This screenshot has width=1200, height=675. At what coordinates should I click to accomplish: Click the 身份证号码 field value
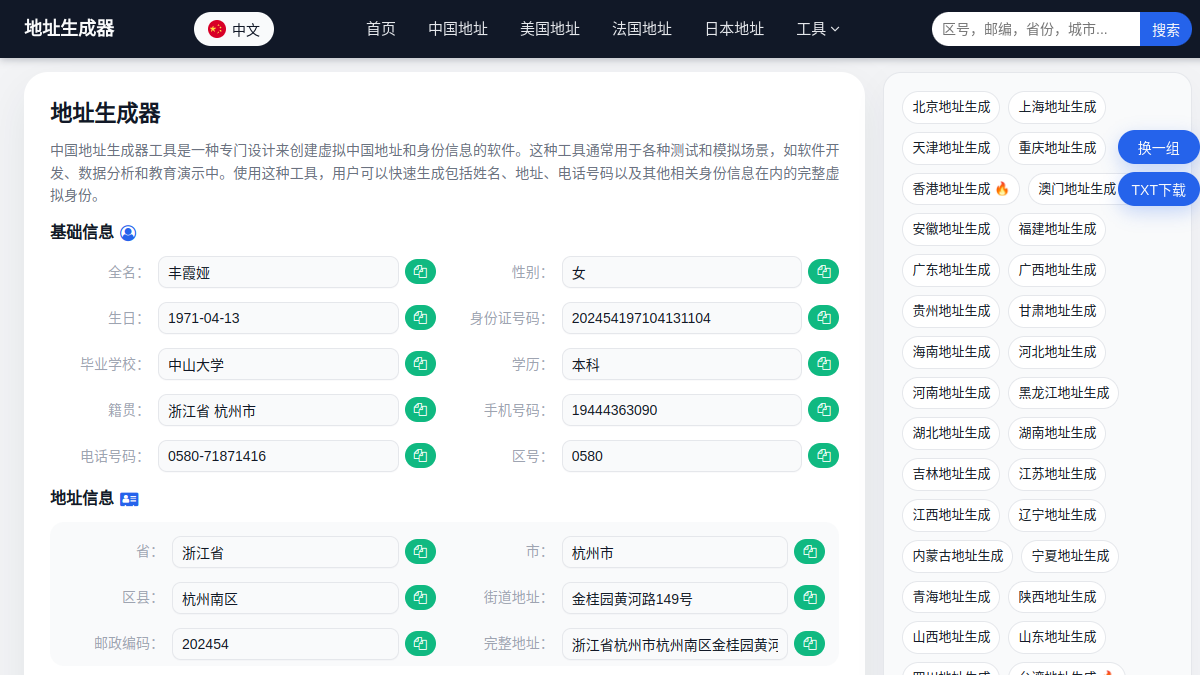682,318
